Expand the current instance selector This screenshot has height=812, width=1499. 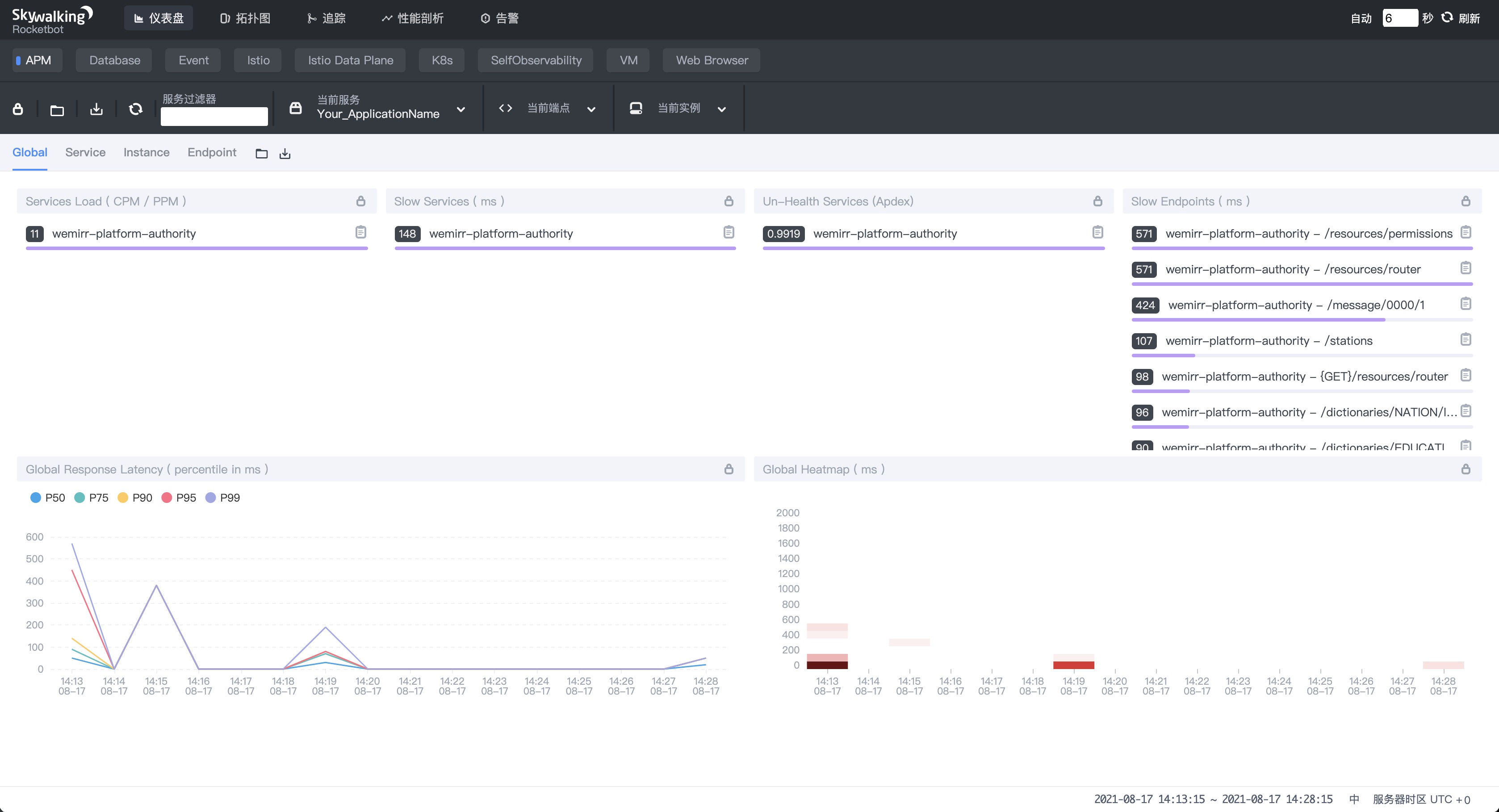[x=721, y=109]
